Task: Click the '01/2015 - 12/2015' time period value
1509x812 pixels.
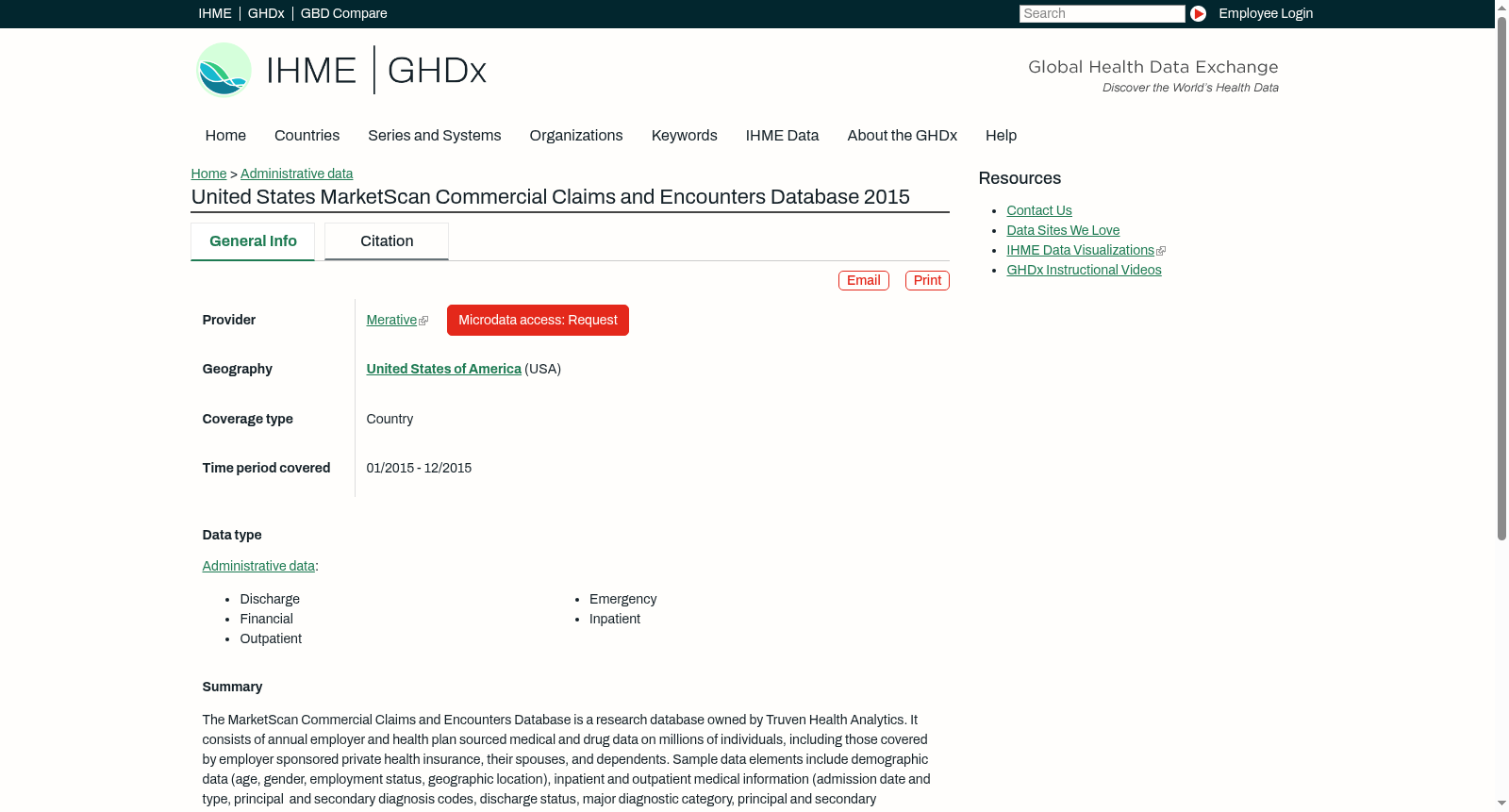Action: tap(419, 469)
